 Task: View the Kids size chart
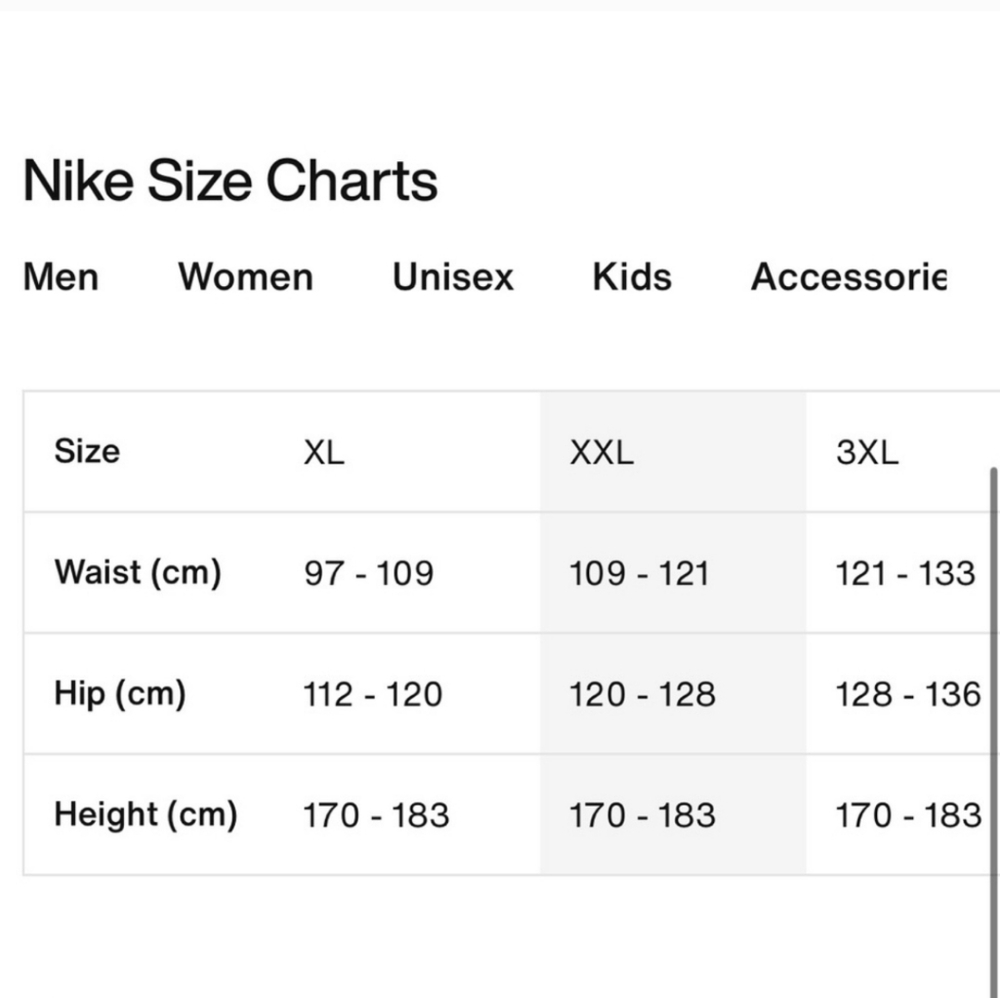(x=630, y=278)
